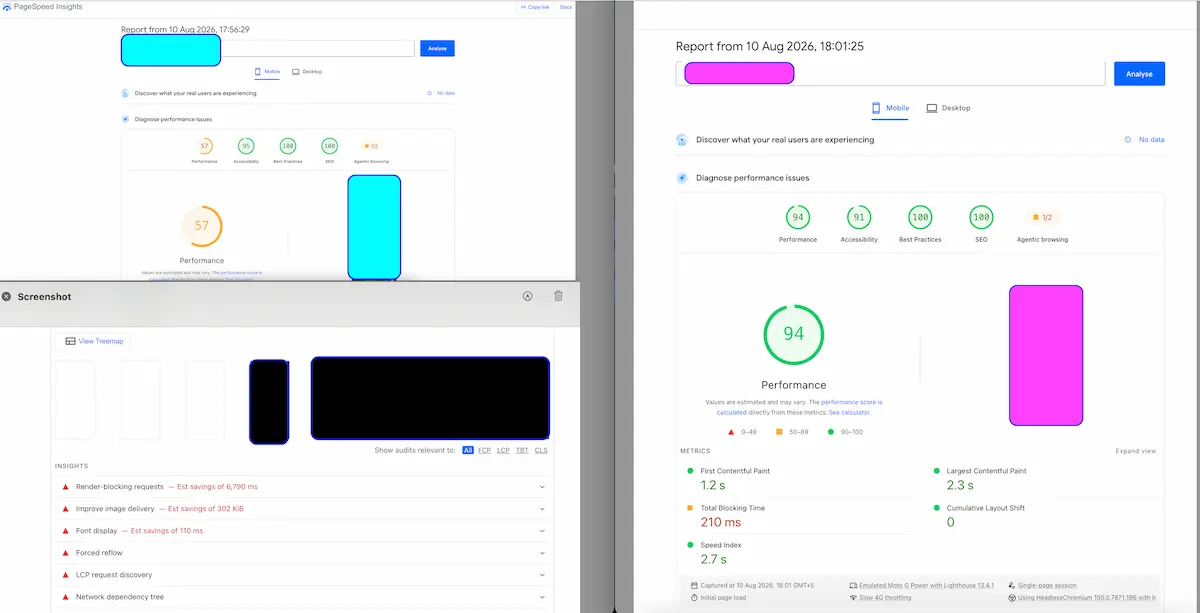This screenshot has width=1200, height=613.
Task: Click the large 94 Performance score circle
Action: point(794,333)
